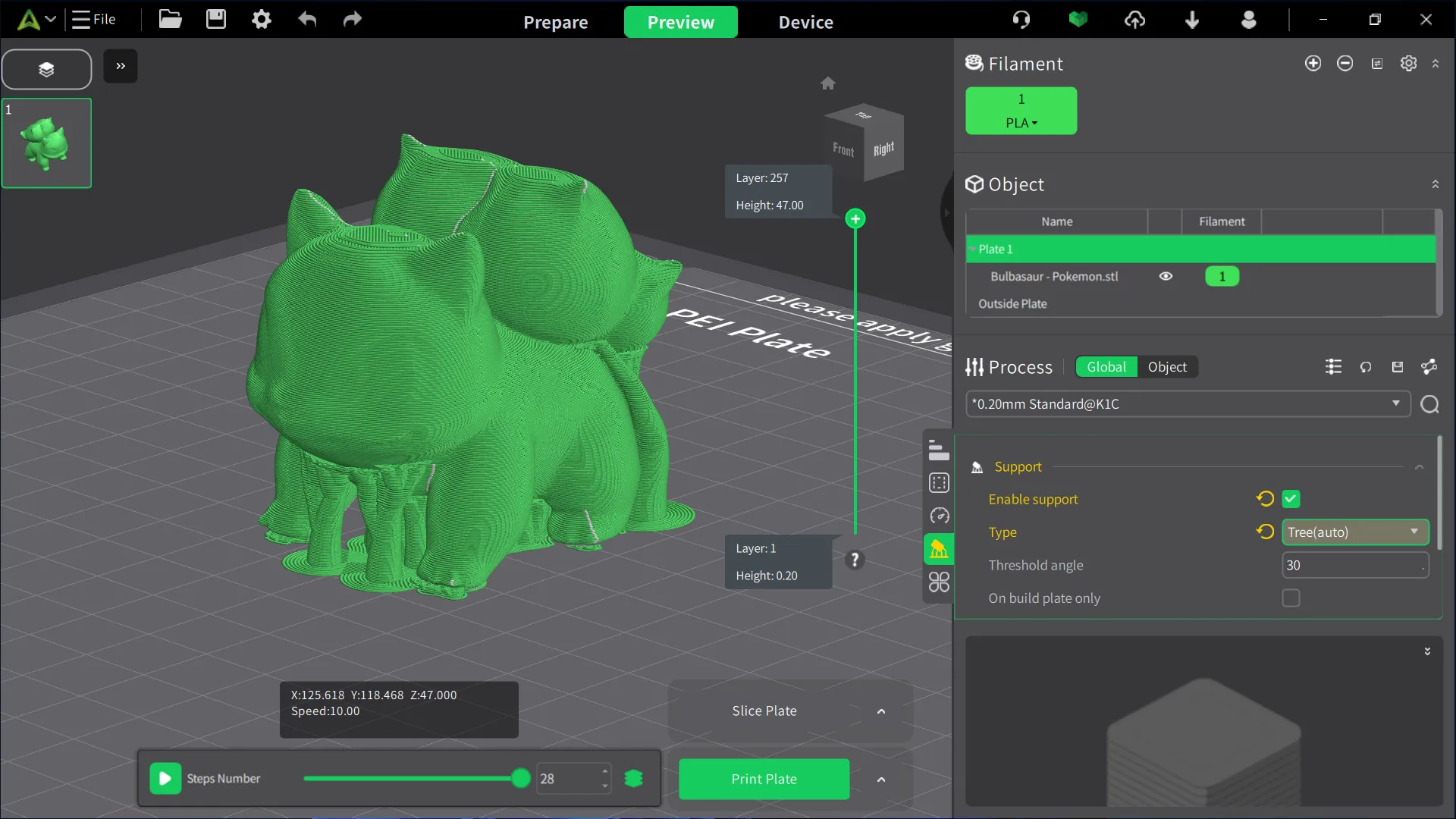Reset process settings icon
The width and height of the screenshot is (1456, 819).
click(1366, 367)
